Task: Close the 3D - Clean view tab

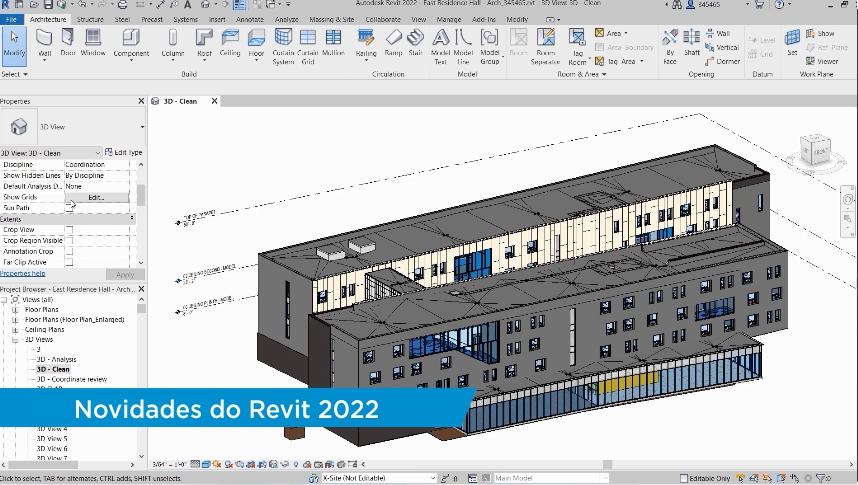Action: point(214,101)
